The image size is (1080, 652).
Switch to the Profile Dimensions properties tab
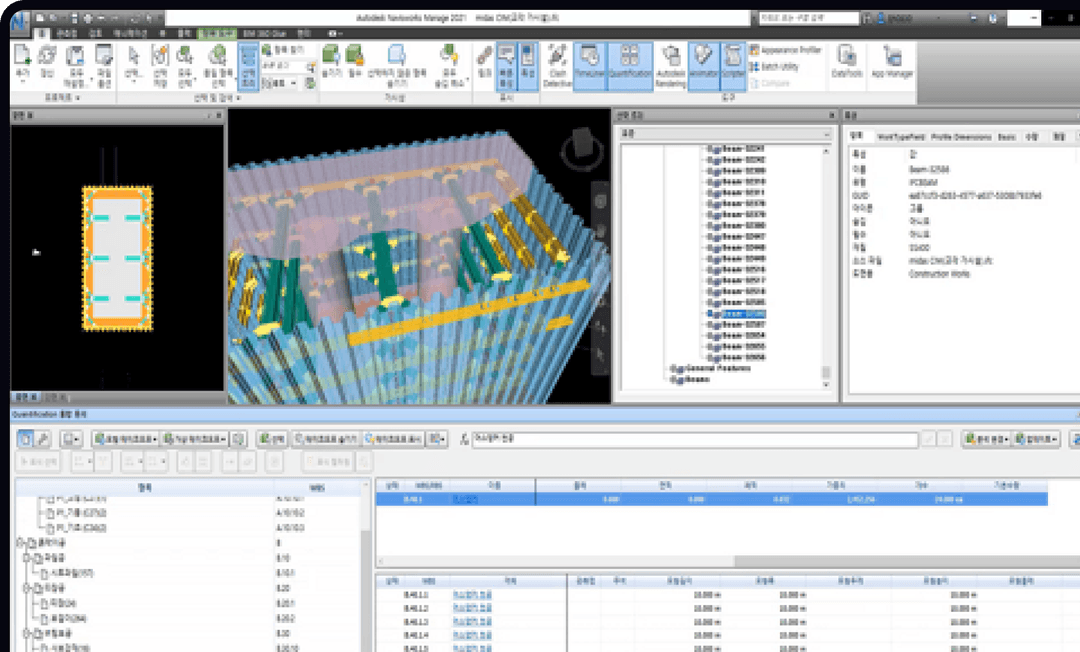coord(961,137)
